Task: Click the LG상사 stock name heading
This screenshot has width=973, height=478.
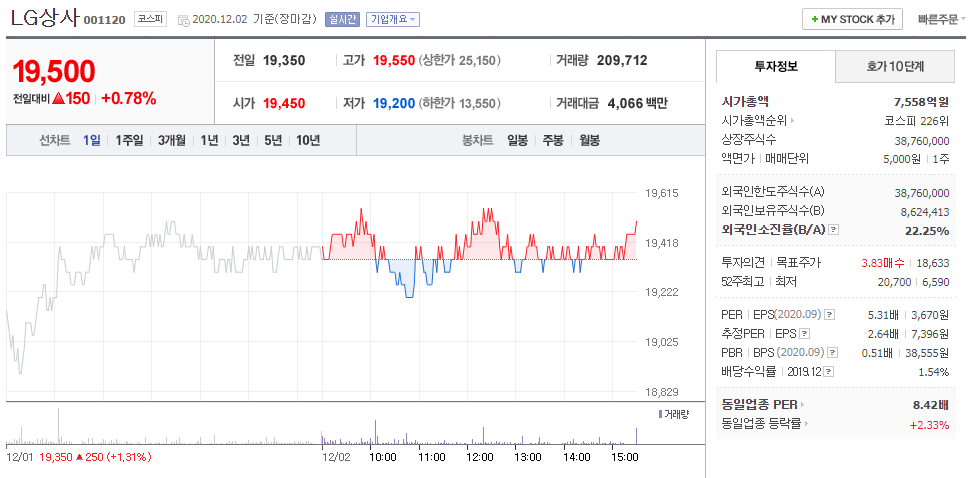Action: tap(45, 18)
